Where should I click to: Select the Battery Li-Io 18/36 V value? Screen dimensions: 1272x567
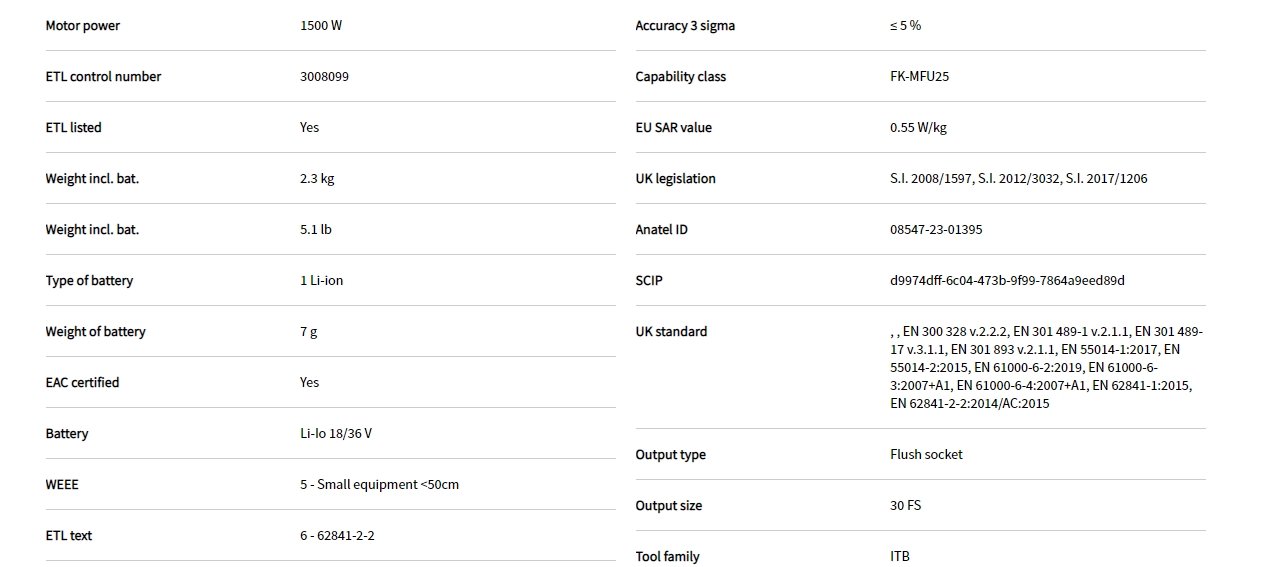335,434
